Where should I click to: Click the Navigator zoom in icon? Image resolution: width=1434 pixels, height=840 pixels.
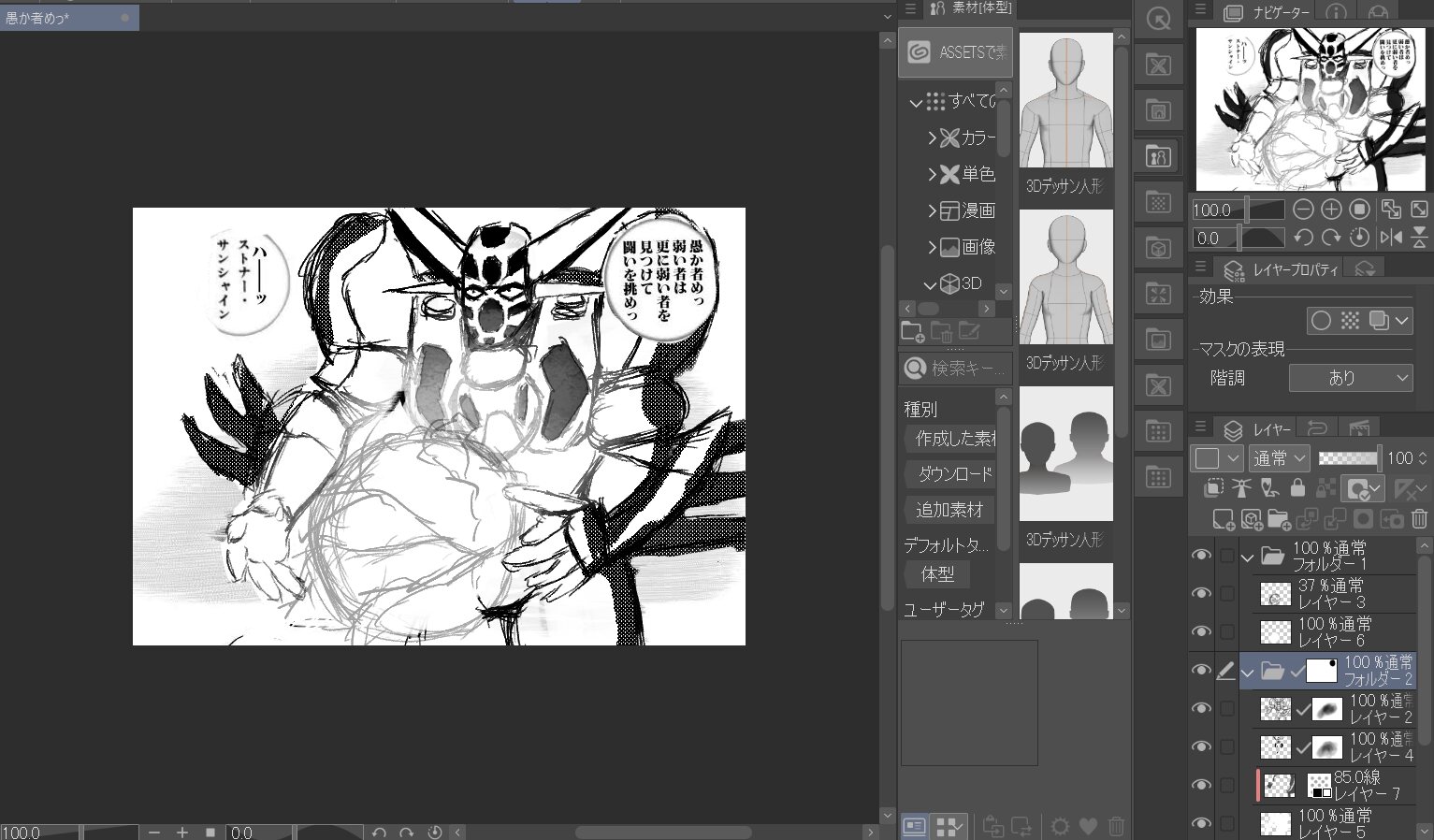(x=1331, y=210)
